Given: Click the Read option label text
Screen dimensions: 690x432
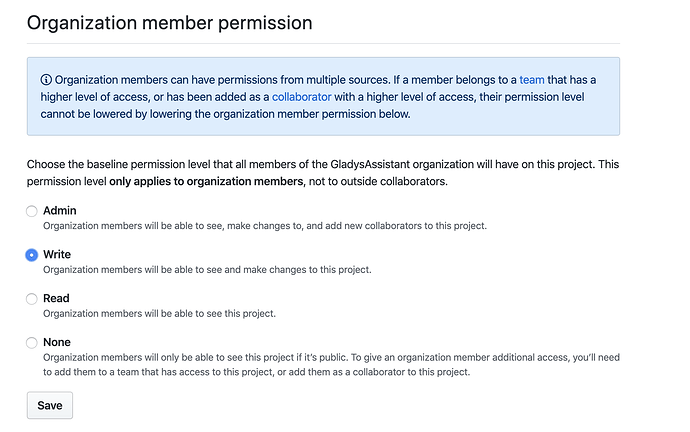Looking at the screenshot, I should [56, 299].
